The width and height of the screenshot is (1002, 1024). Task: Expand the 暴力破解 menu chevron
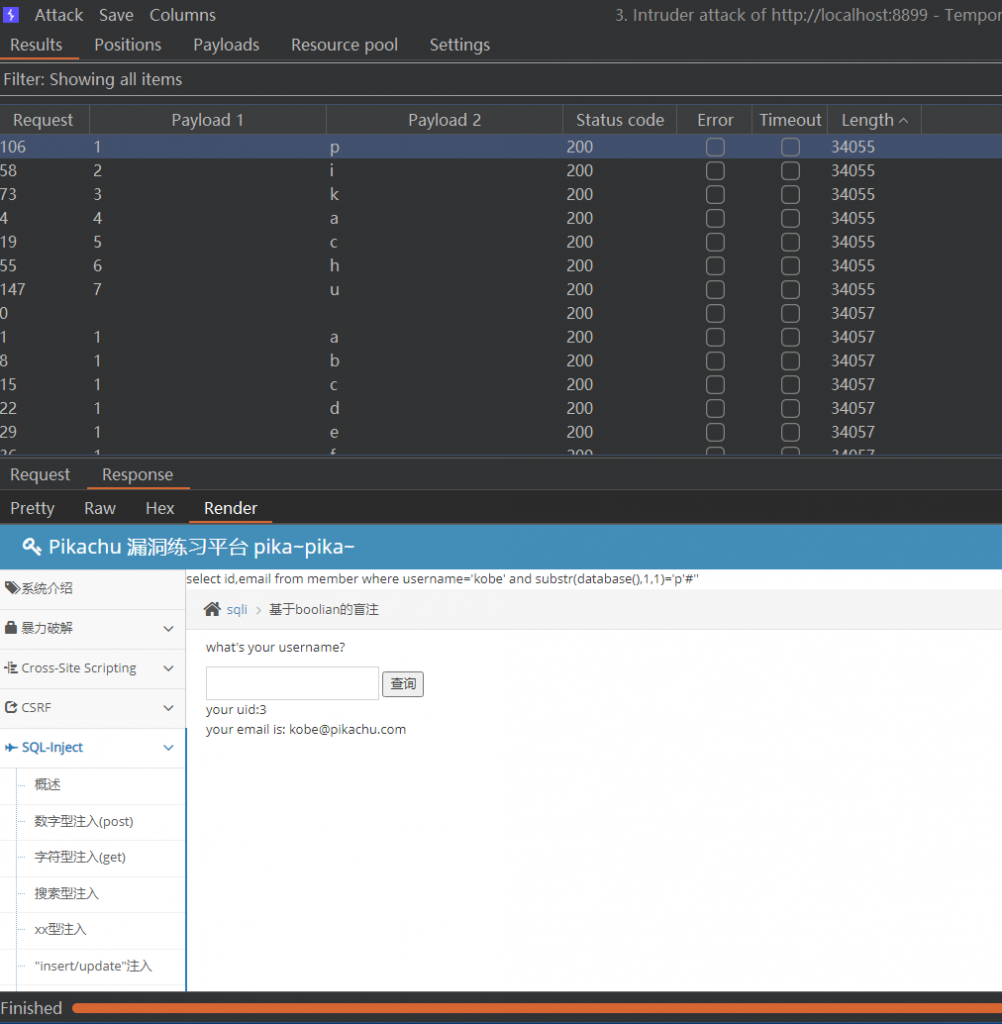point(168,628)
